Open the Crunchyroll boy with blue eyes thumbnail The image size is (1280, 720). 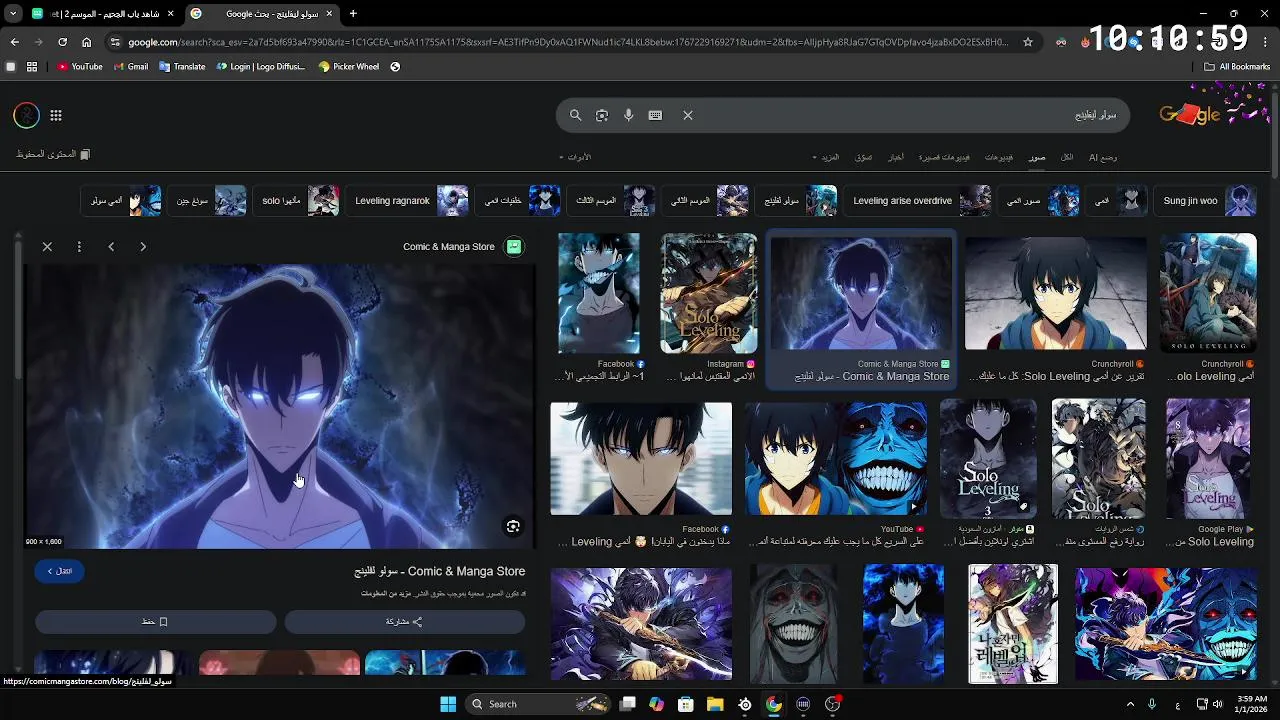coord(1055,293)
